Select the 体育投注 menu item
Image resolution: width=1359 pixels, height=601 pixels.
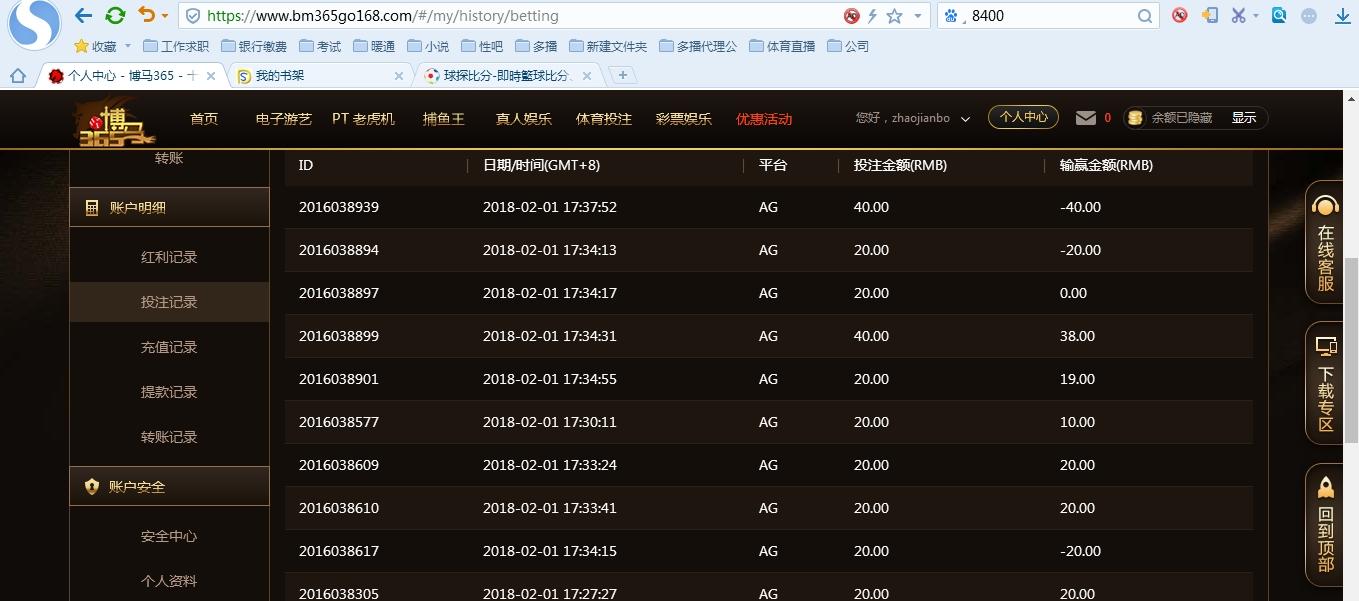click(x=603, y=118)
